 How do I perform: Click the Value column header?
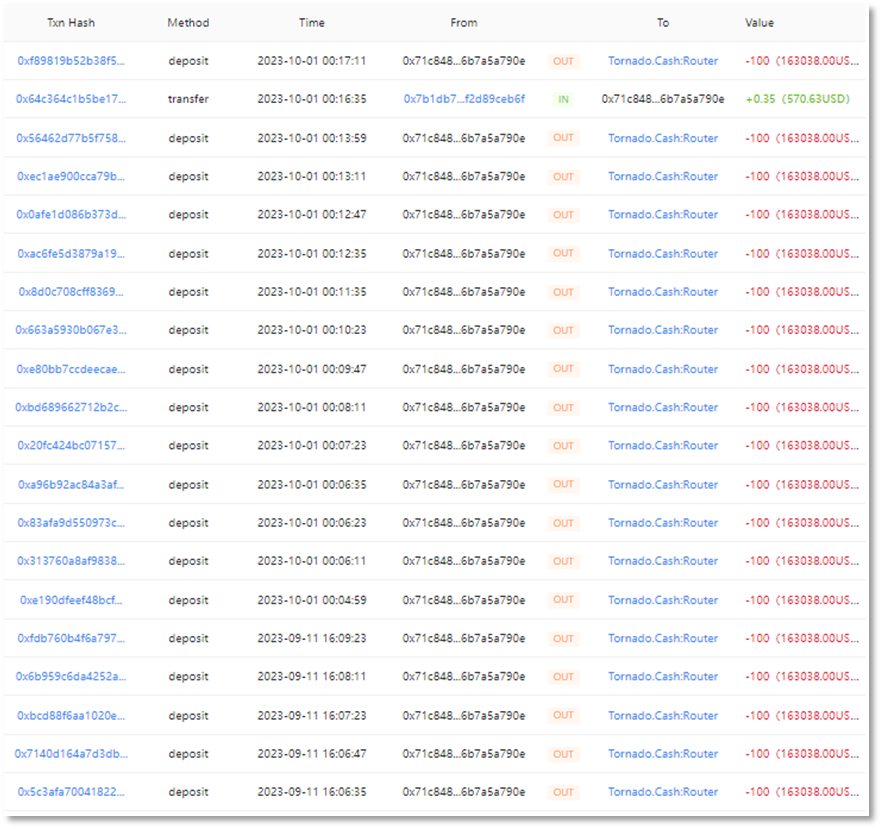[x=759, y=22]
